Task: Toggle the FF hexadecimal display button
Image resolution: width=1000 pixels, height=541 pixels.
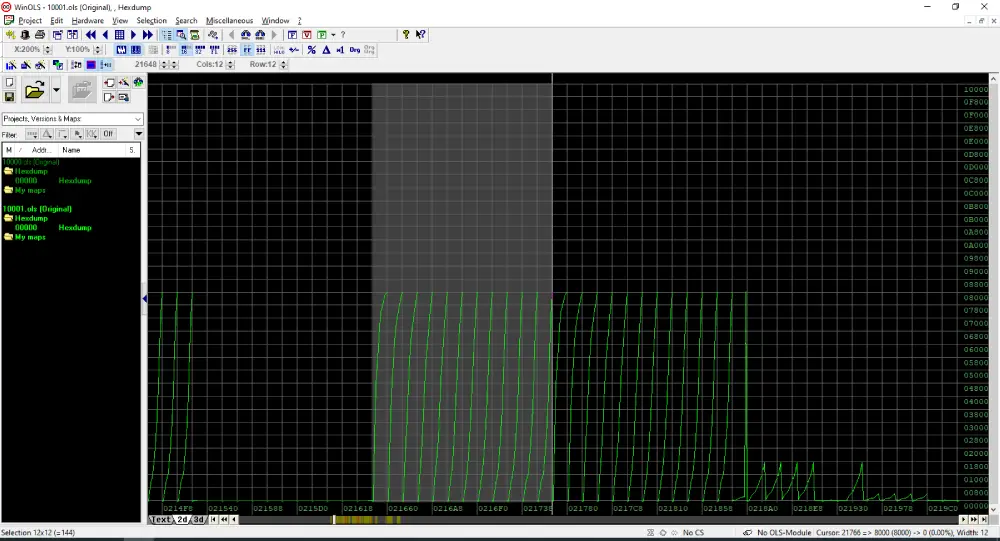Action: (247, 50)
